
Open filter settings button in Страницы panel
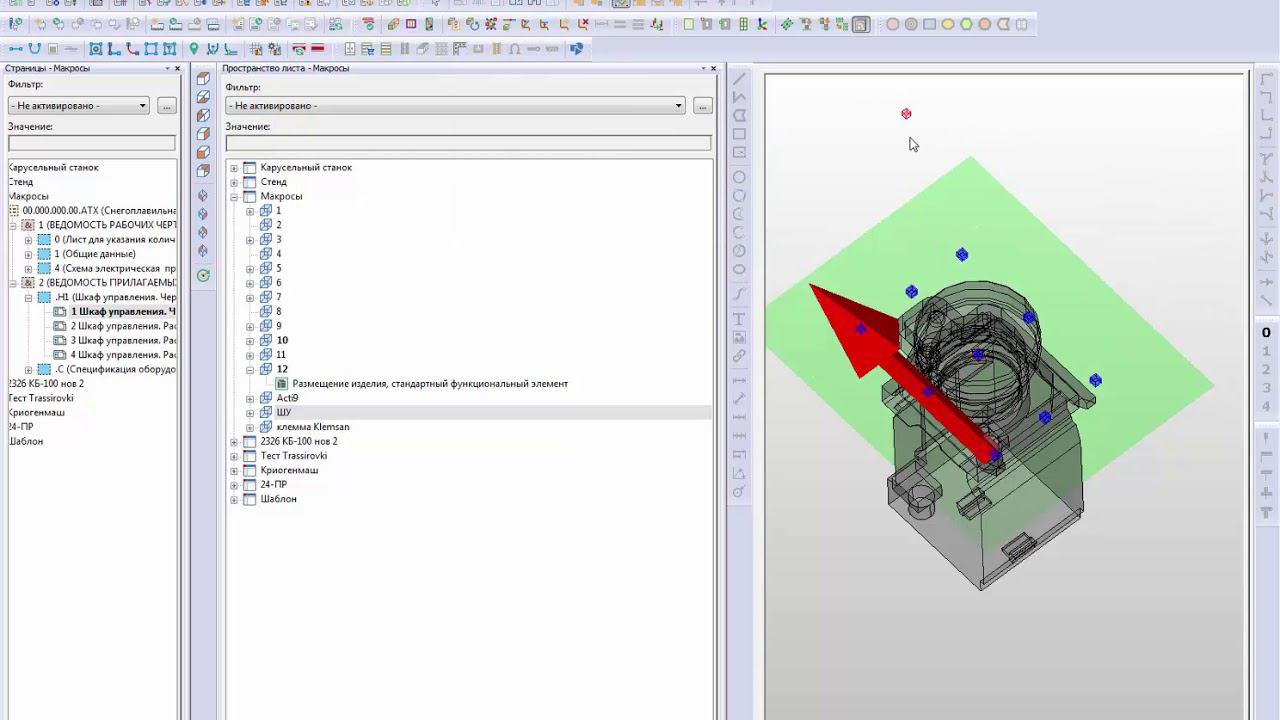pyautogui.click(x=167, y=106)
